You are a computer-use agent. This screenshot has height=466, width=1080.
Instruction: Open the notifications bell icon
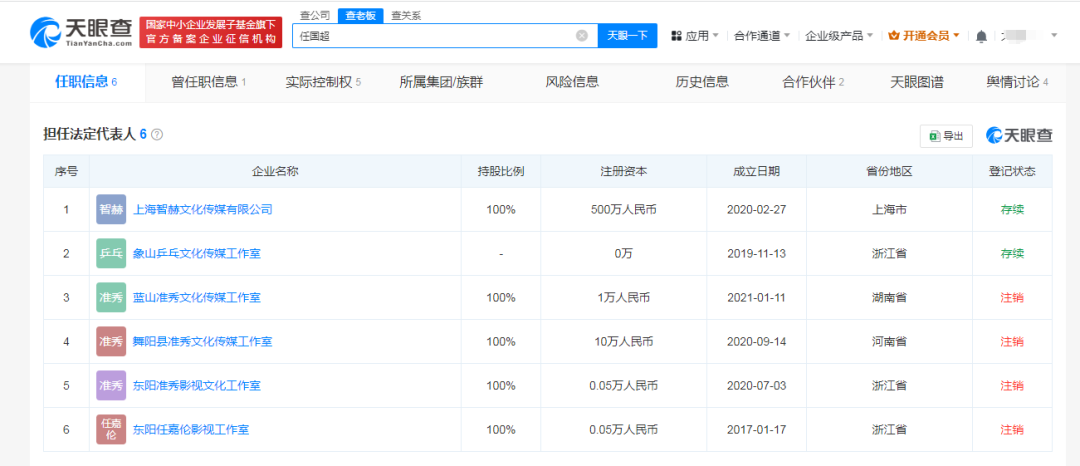[981, 36]
